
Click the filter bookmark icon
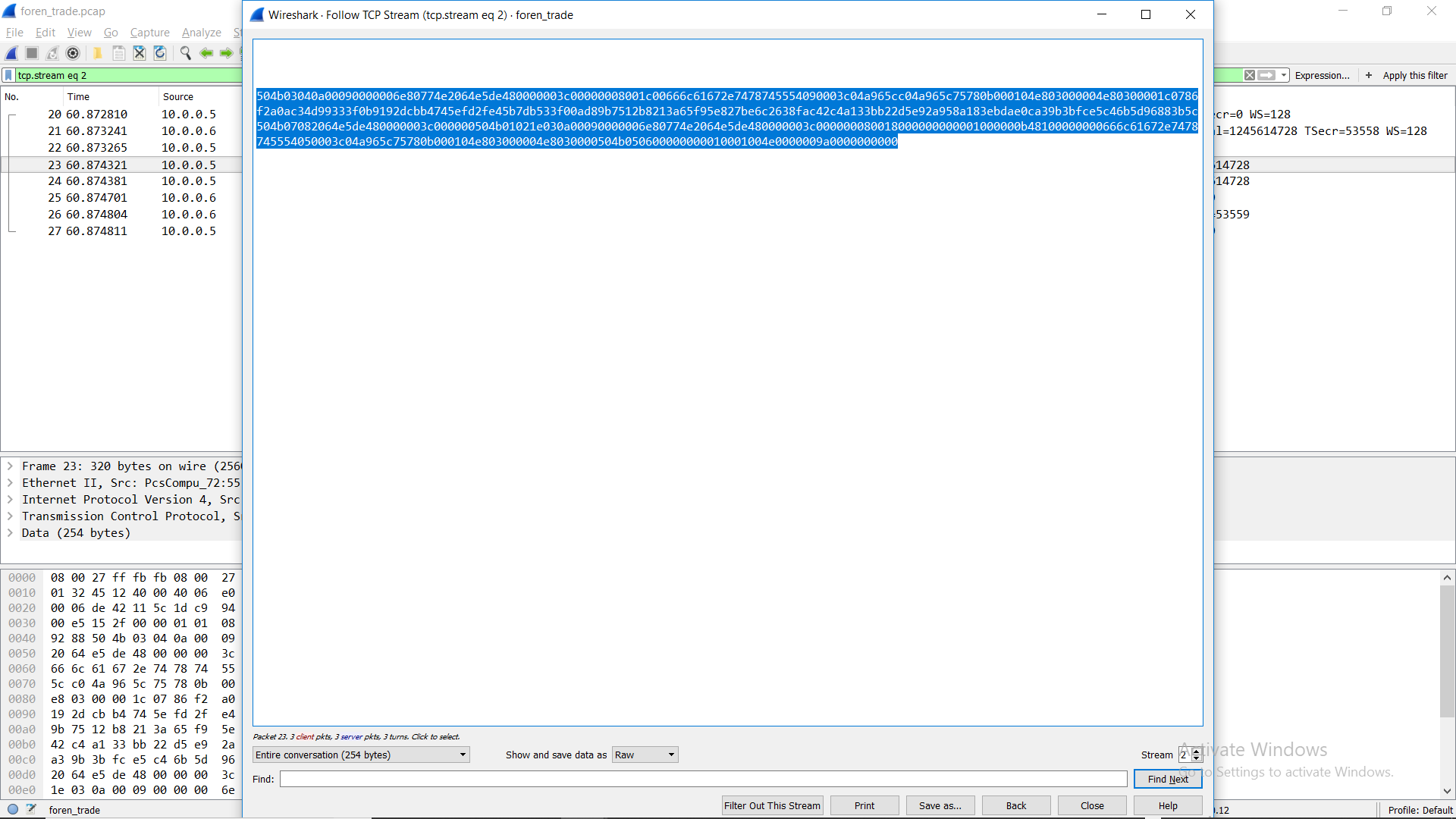8,75
